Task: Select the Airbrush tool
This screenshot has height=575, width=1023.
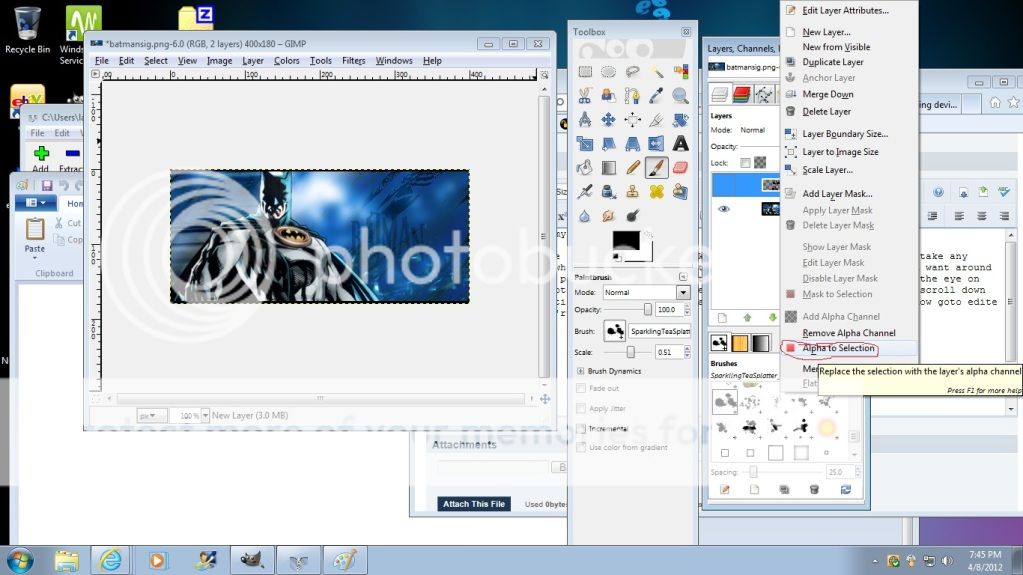Action: coord(585,191)
